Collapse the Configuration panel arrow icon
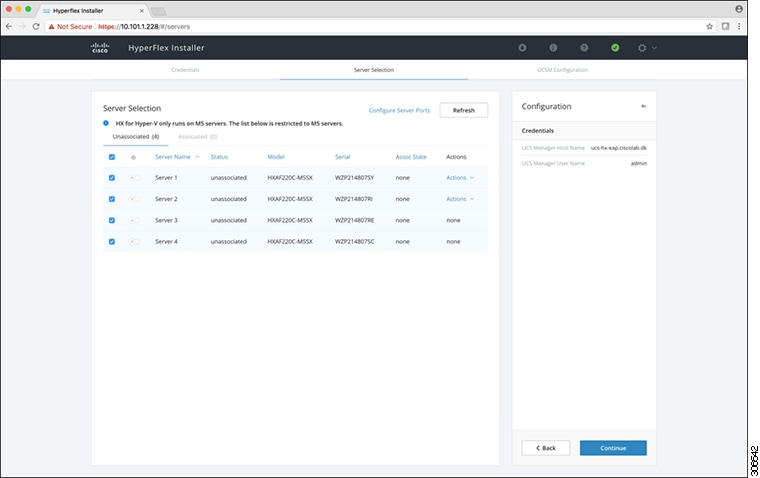 [x=644, y=106]
